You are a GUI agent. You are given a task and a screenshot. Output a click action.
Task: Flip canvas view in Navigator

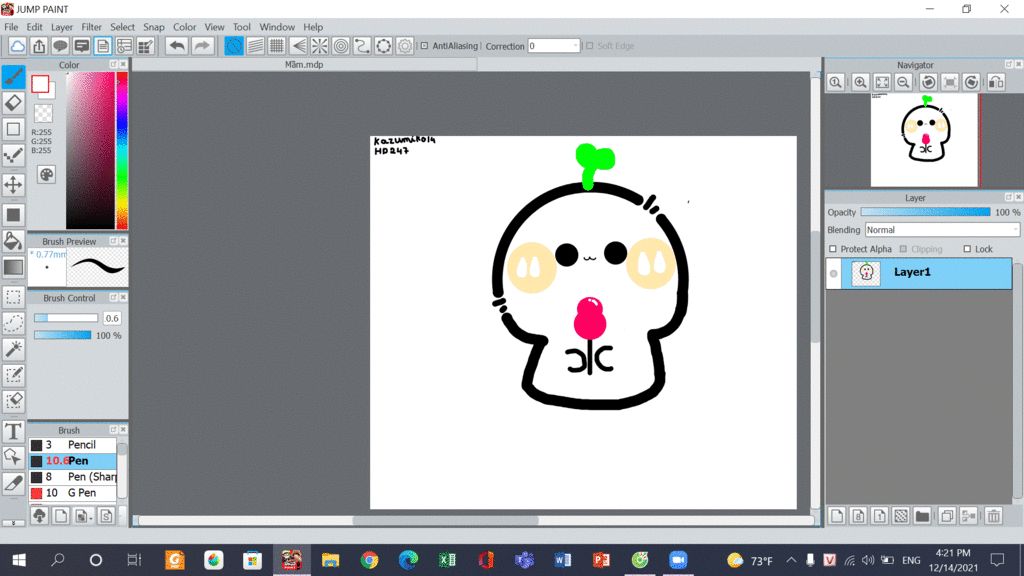click(x=997, y=82)
